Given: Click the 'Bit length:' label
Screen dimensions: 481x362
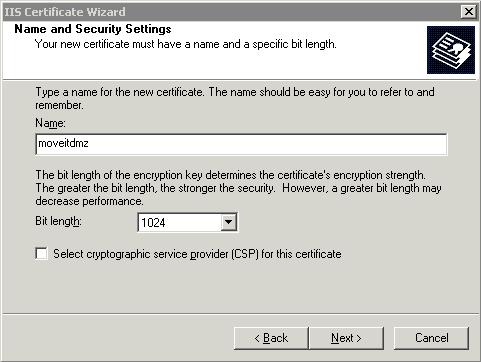Looking at the screenshot, I should point(58,221).
